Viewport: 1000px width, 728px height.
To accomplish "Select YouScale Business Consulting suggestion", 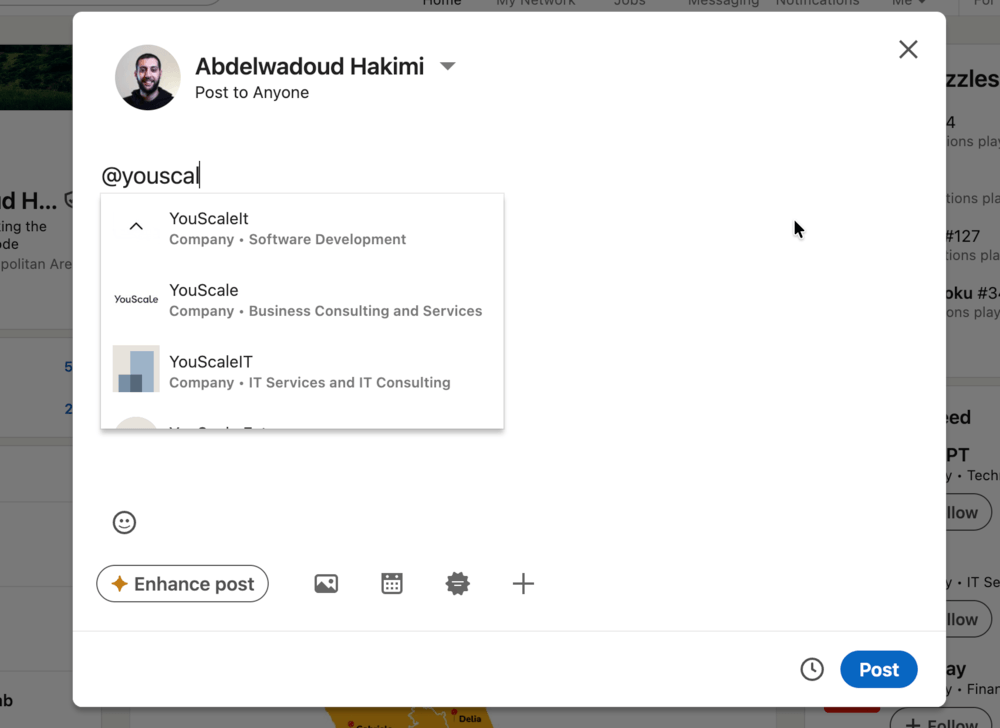I will (302, 300).
